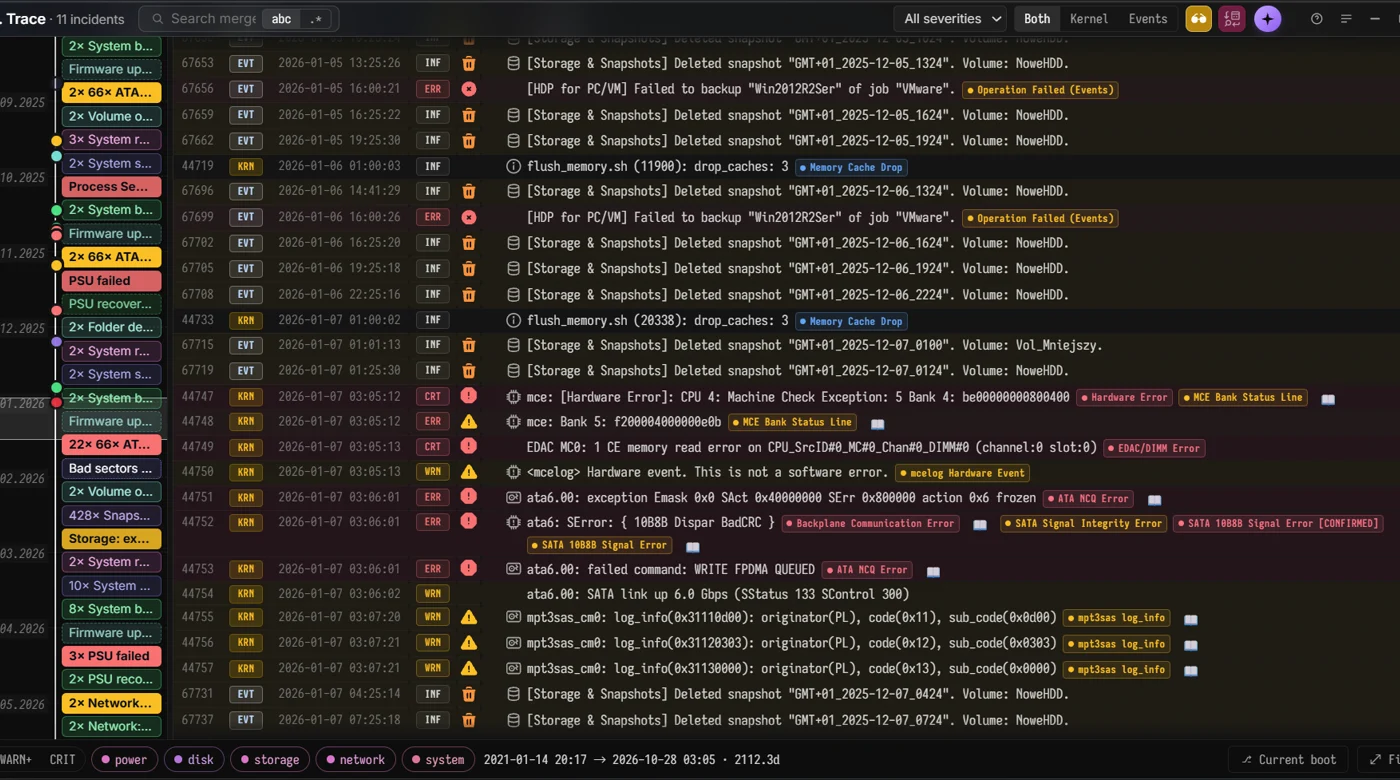
Task: Click the red error icon on event 67656
Action: (469, 89)
